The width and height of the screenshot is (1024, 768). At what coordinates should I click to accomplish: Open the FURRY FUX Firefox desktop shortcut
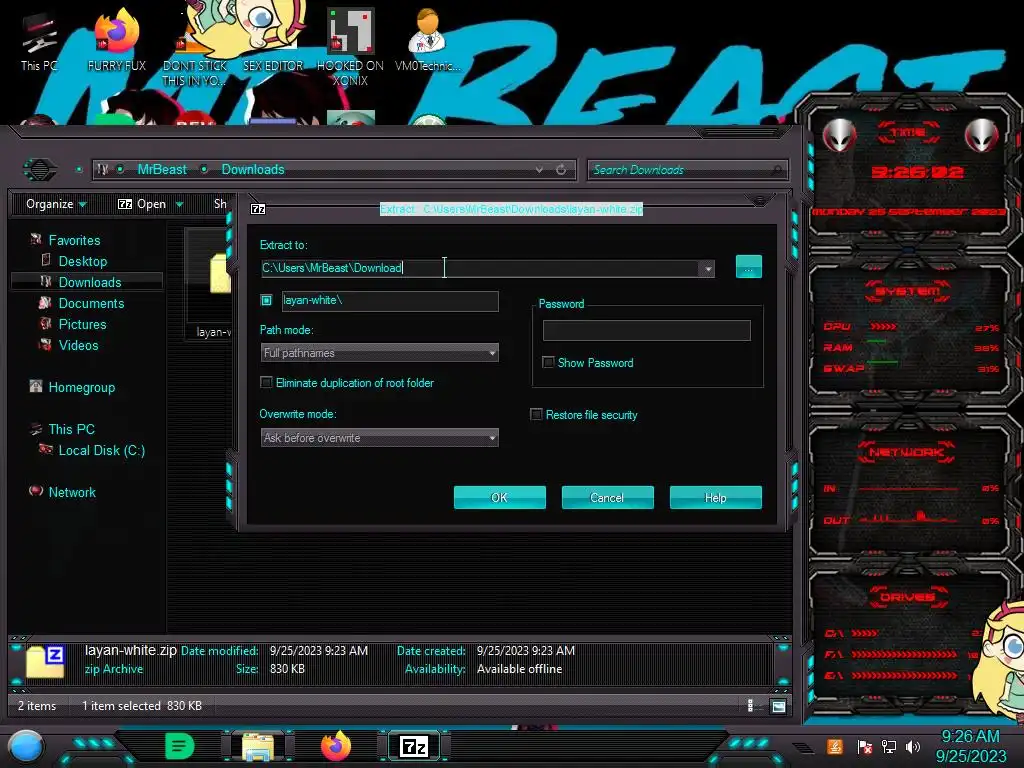pos(117,40)
